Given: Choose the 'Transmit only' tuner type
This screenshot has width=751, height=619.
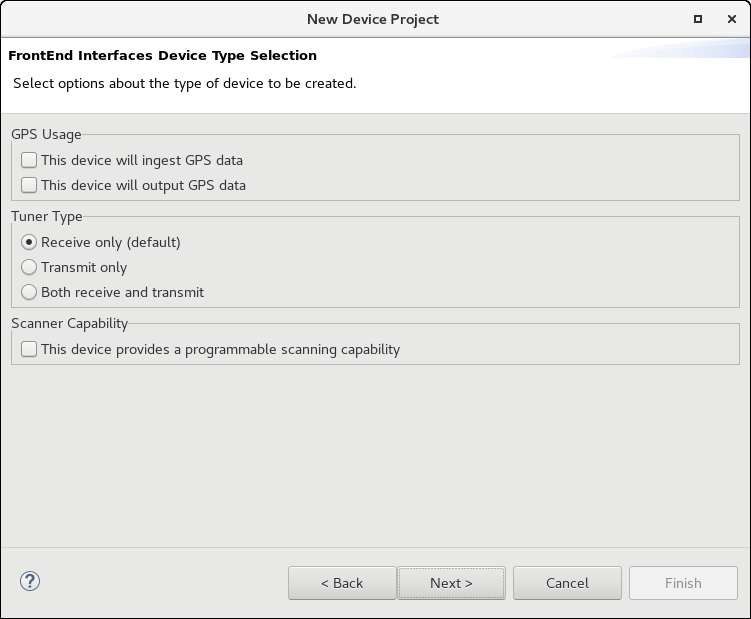Looking at the screenshot, I should [x=29, y=267].
